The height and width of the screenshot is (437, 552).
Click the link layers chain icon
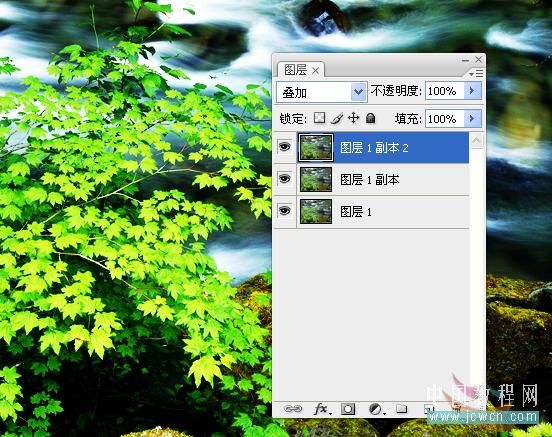(x=293, y=409)
